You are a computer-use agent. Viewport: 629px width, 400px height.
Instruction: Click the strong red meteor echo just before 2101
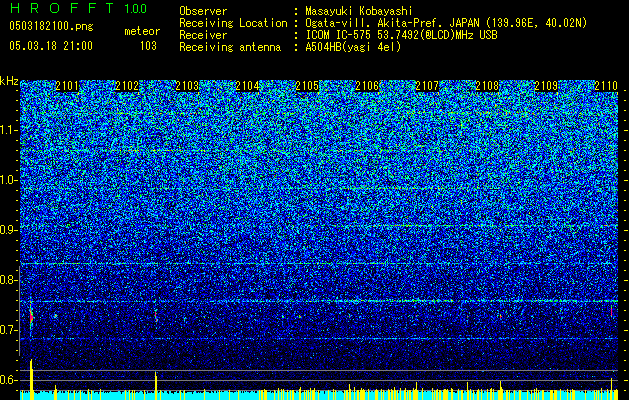pos(31,317)
